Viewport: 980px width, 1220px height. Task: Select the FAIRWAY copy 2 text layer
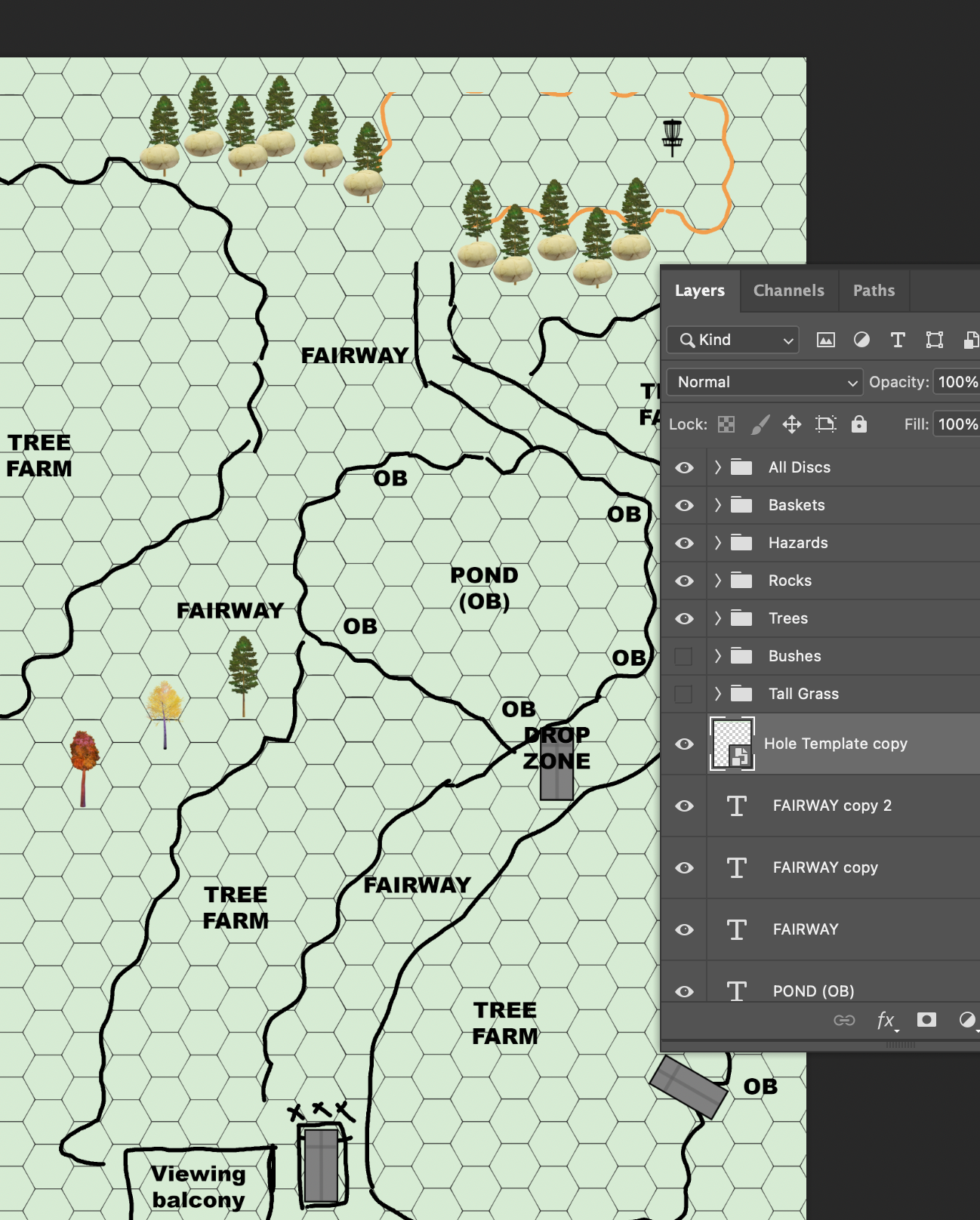pos(832,806)
